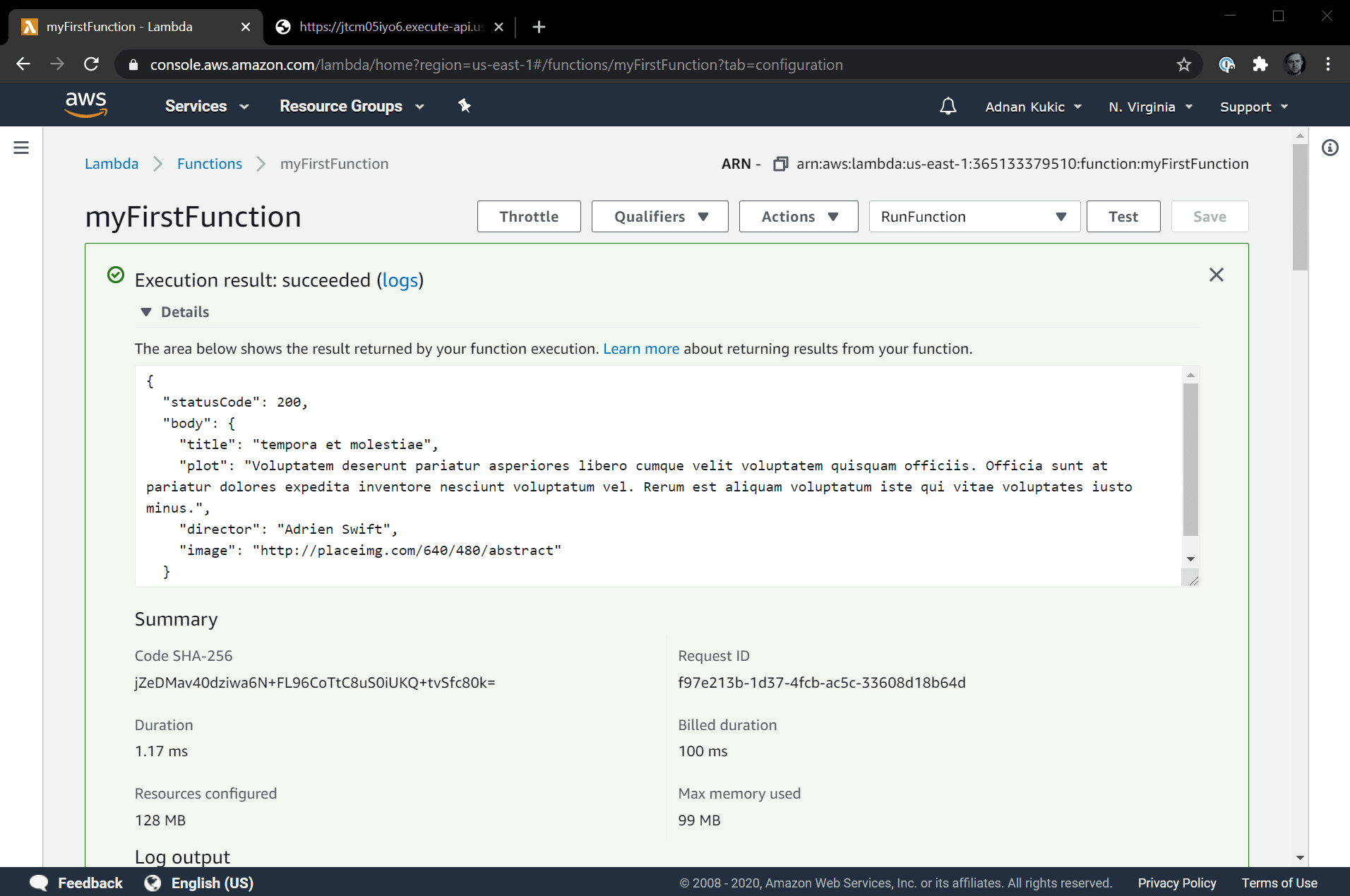Open the Services menu
1350x896 pixels.
[x=206, y=106]
